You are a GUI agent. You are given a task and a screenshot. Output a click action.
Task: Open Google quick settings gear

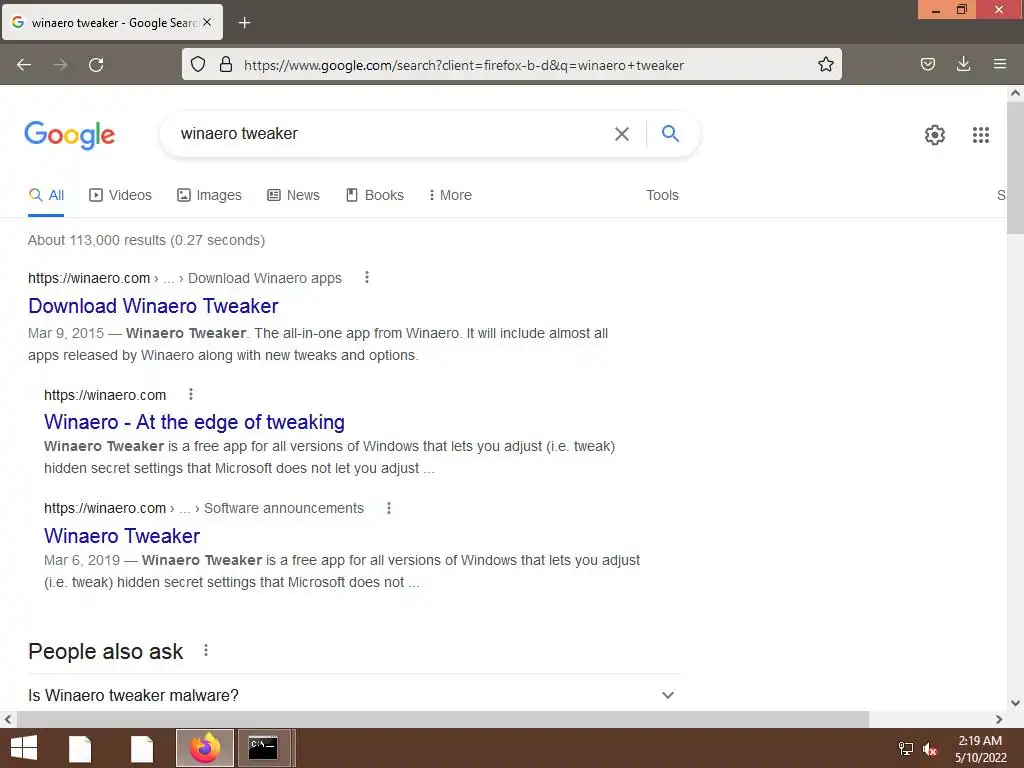point(935,135)
